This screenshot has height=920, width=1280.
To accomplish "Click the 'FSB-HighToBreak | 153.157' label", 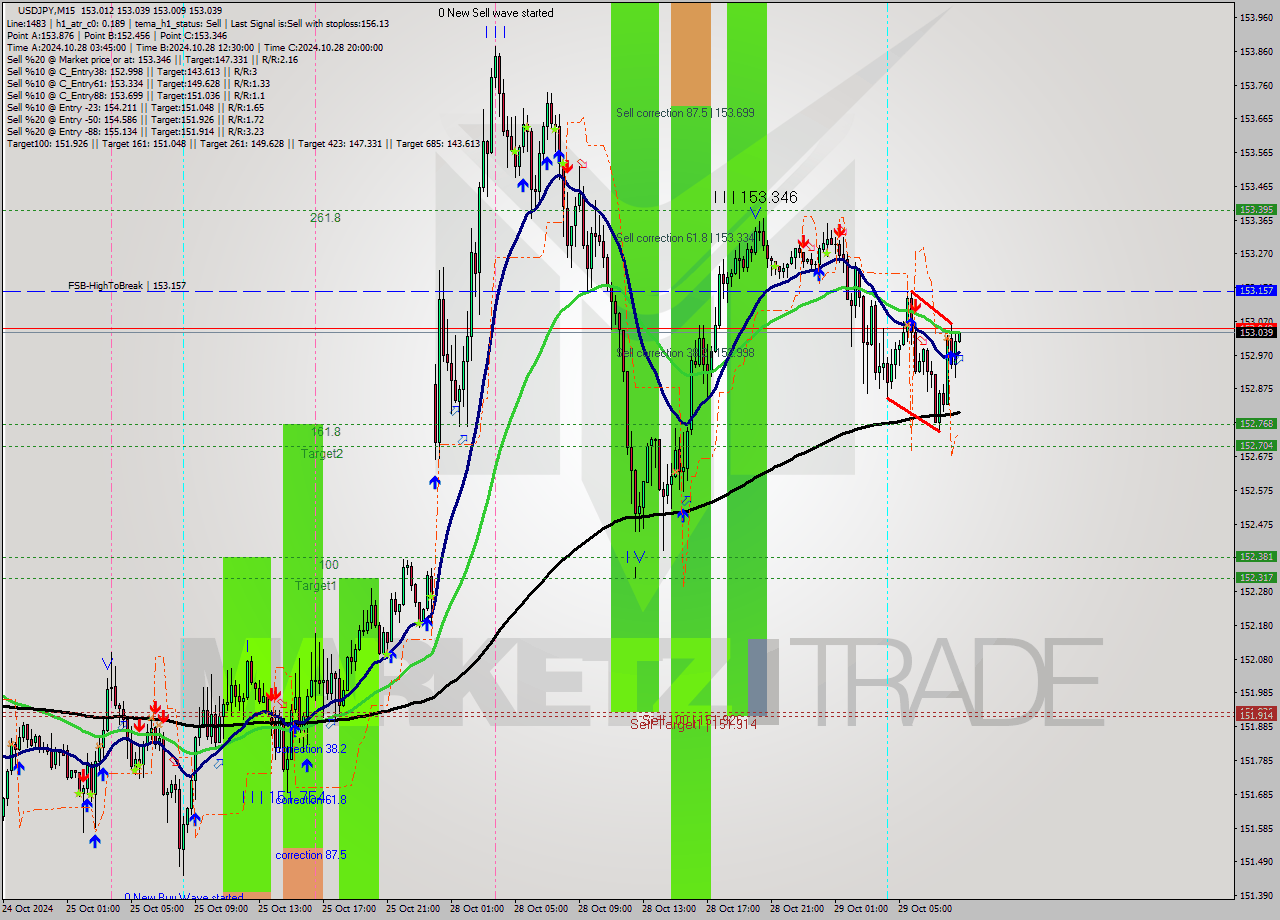I will point(127,286).
